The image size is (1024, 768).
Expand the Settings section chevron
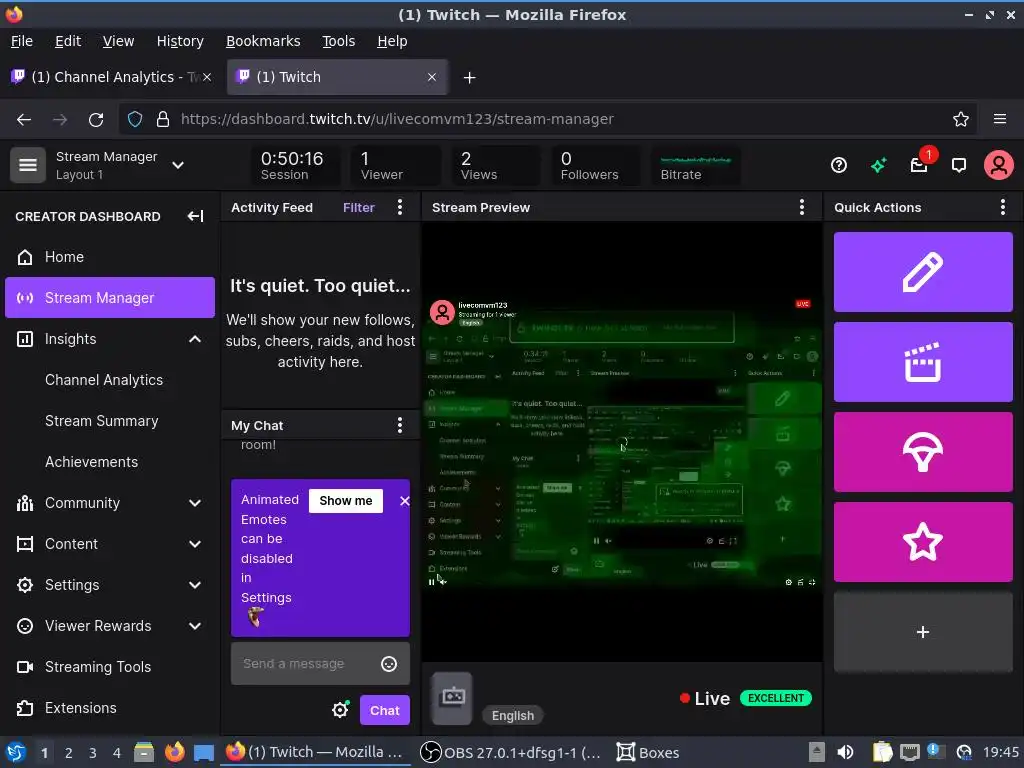pyautogui.click(x=195, y=585)
